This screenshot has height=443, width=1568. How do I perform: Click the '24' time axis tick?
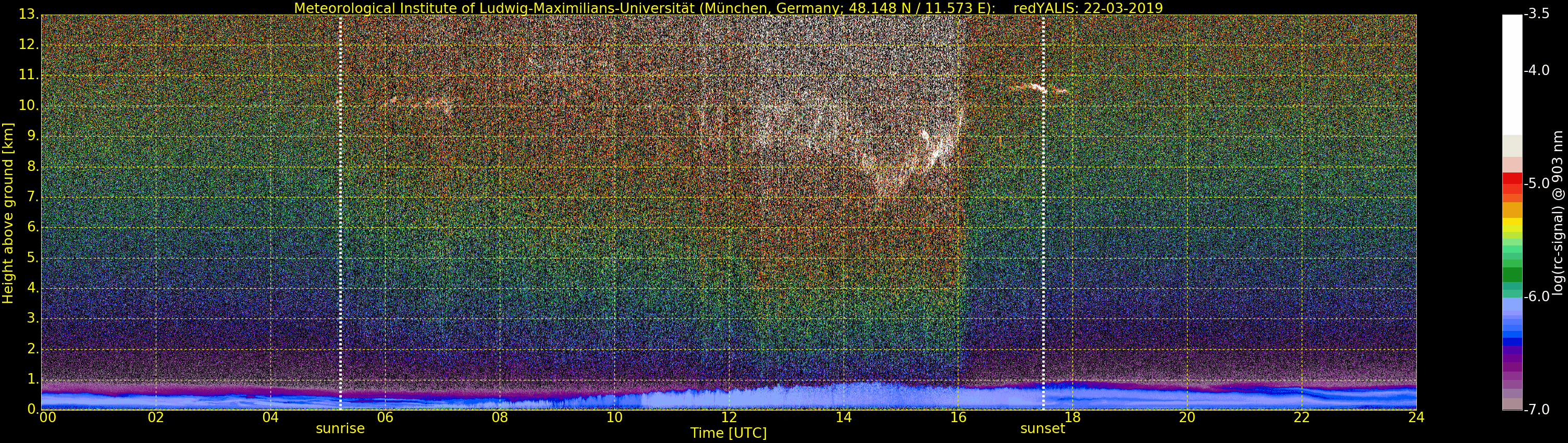pos(1416,417)
